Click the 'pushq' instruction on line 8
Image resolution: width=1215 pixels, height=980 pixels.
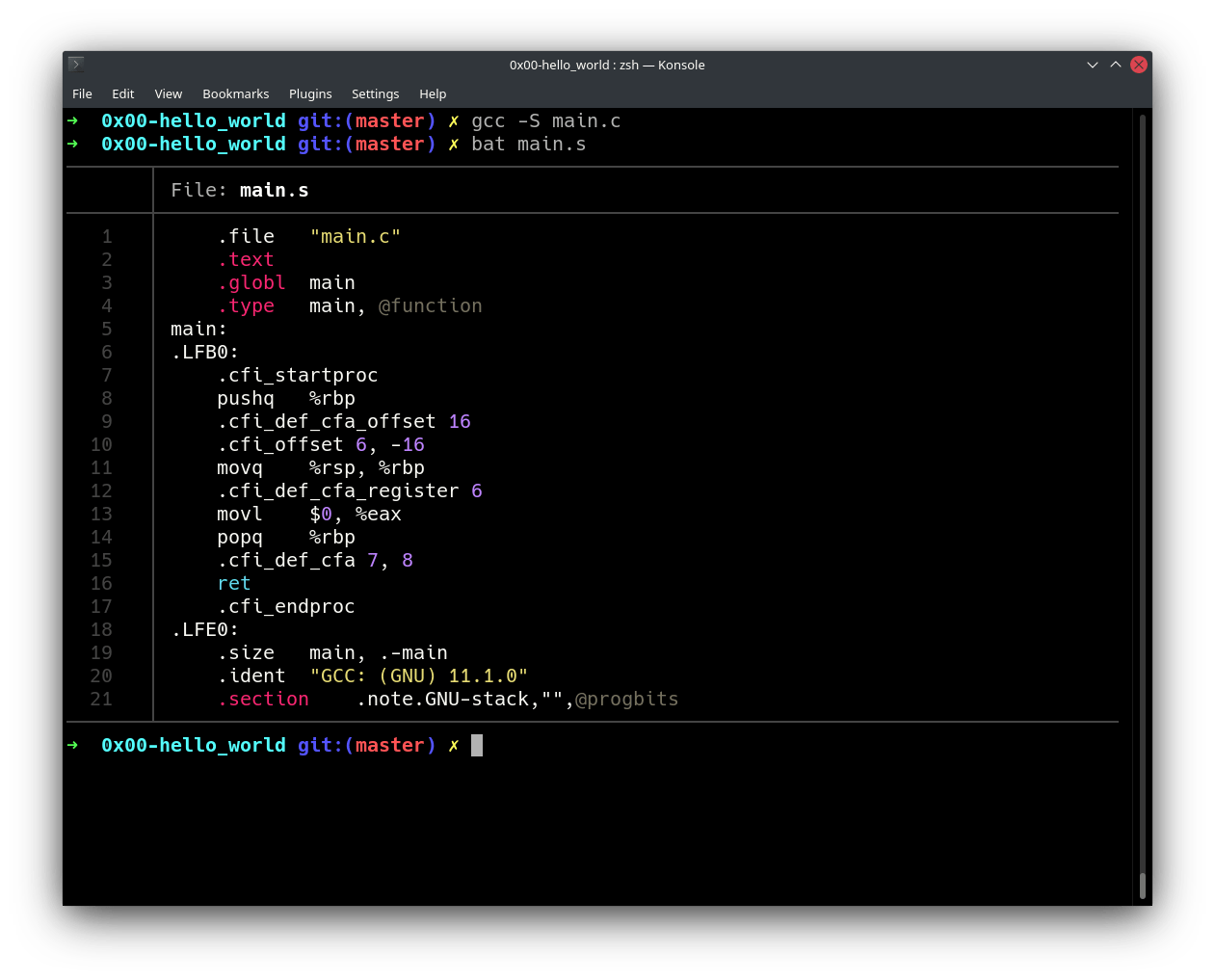246,398
